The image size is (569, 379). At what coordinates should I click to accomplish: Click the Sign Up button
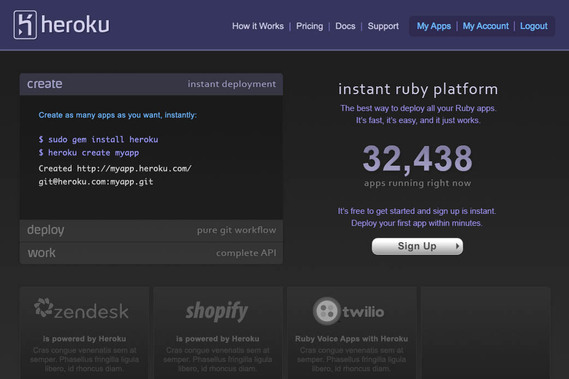(417, 246)
